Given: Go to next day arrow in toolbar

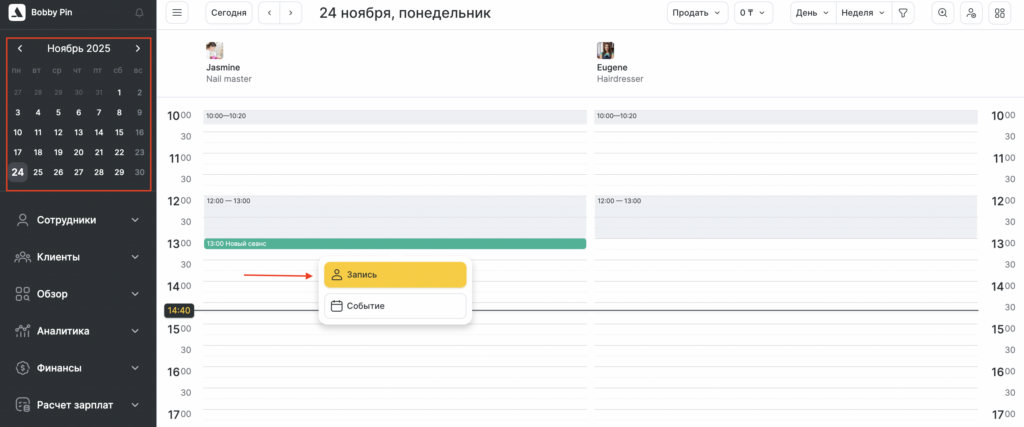Looking at the screenshot, I should 291,13.
